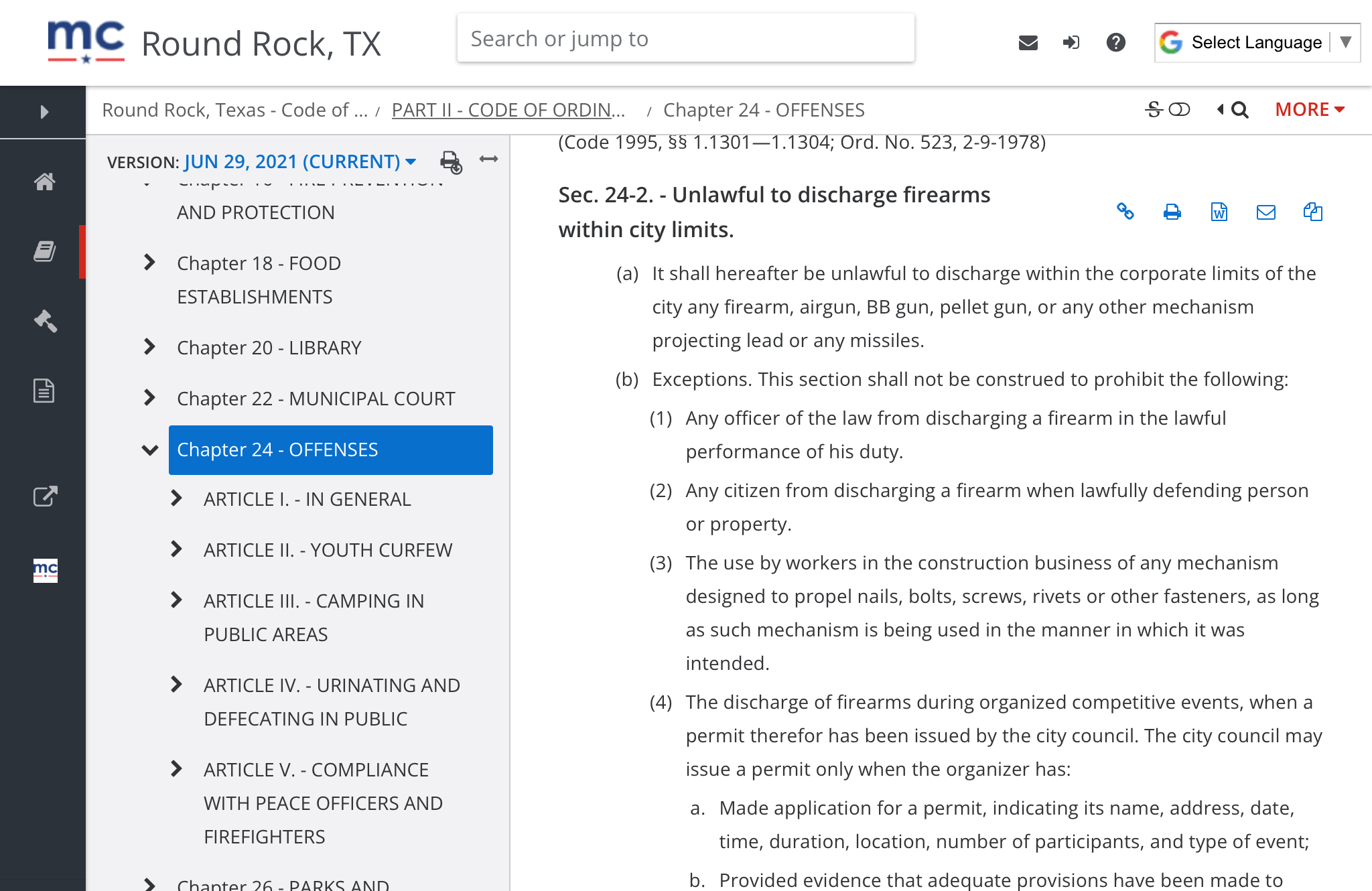
Task: Click the Search or jump to field
Action: [x=686, y=39]
